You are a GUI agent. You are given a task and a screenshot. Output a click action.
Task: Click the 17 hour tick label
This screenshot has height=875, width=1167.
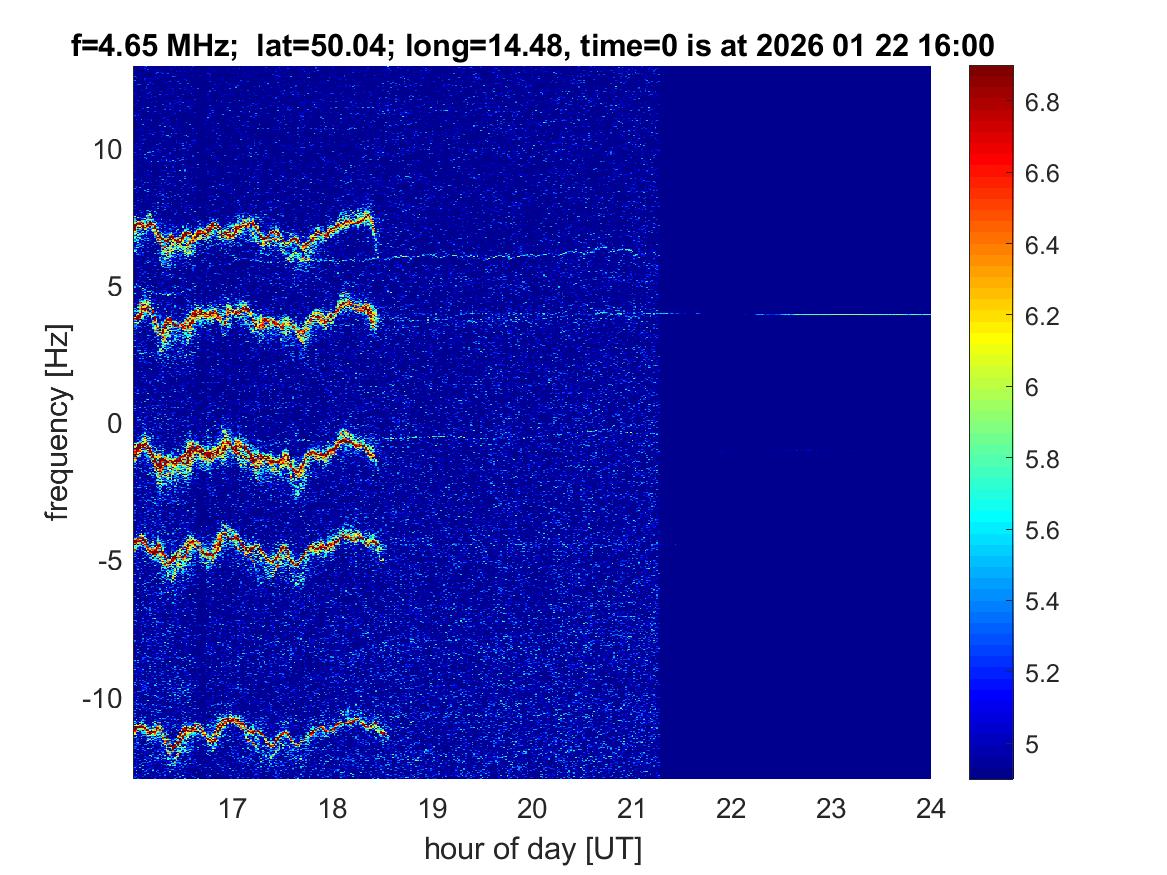pos(233,806)
